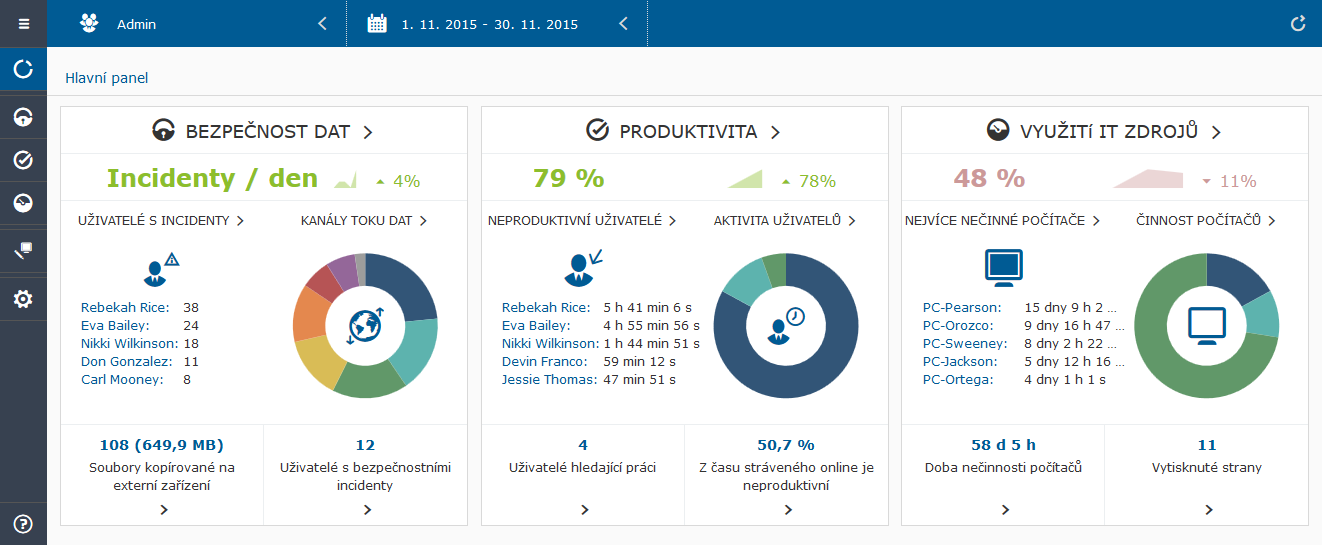Open the date range picker 1. 11. 2015
This screenshot has height=545, width=1322.
click(489, 24)
